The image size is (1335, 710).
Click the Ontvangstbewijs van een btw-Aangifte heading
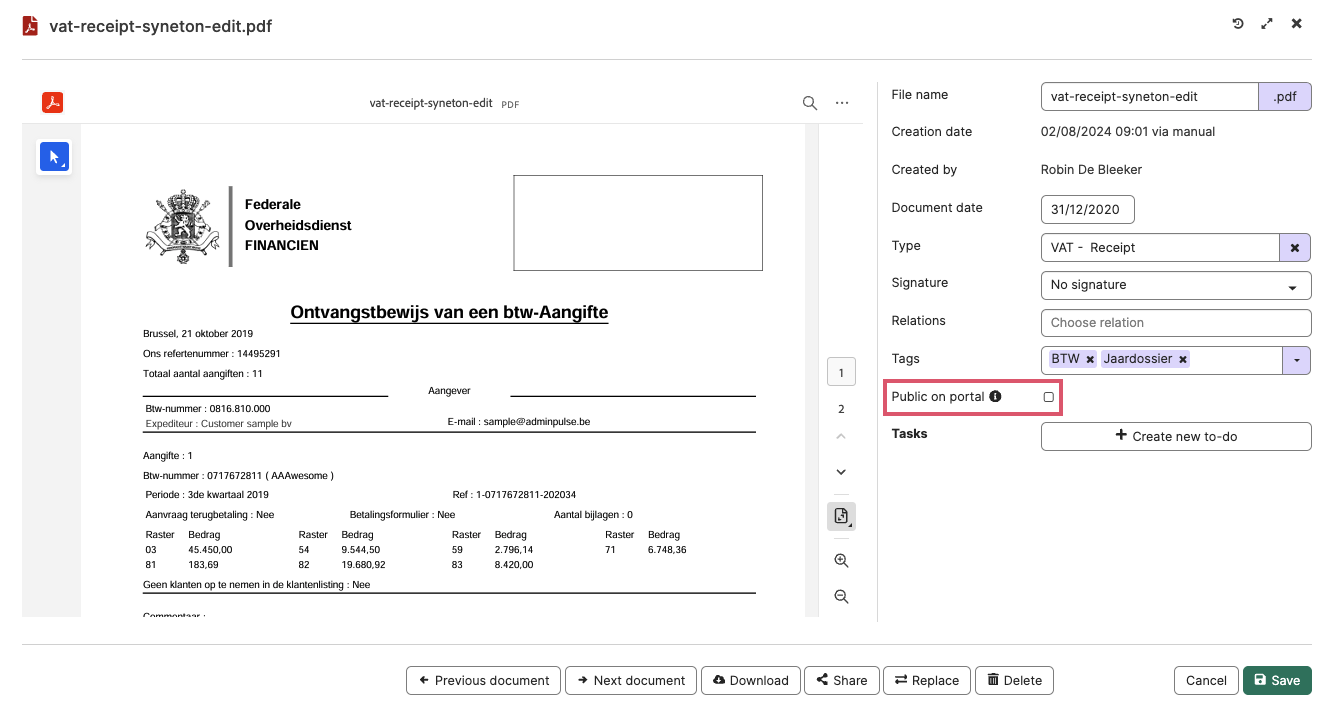click(449, 312)
